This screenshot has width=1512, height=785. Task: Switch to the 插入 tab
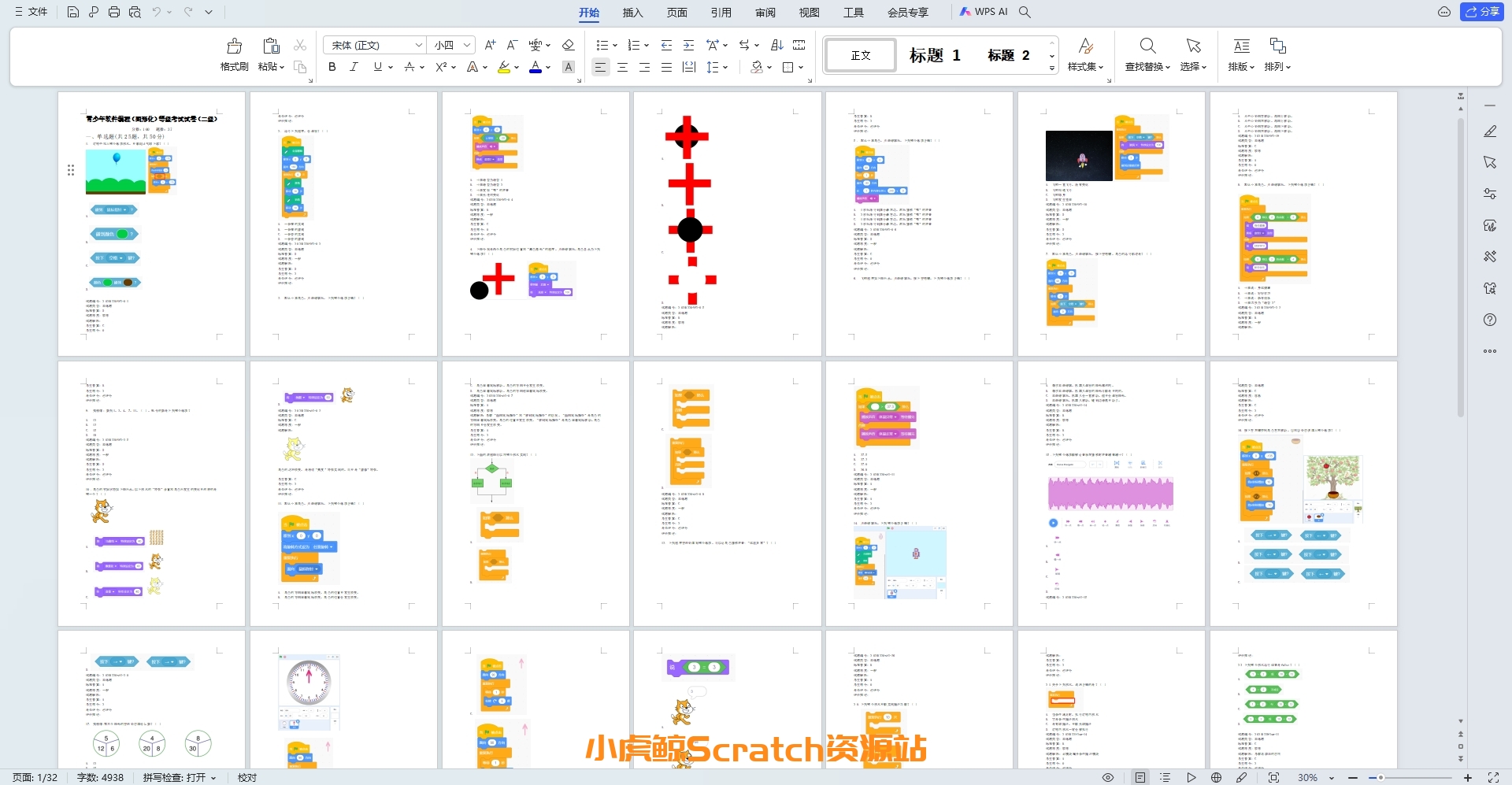click(632, 12)
